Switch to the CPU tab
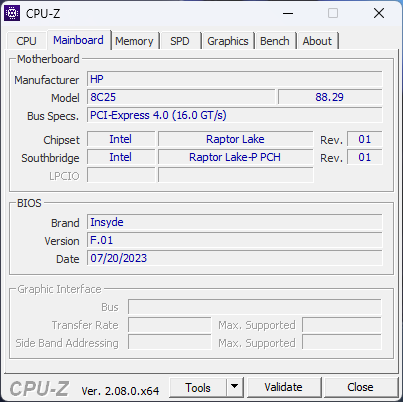The height and width of the screenshot is (402, 403). coord(26,41)
